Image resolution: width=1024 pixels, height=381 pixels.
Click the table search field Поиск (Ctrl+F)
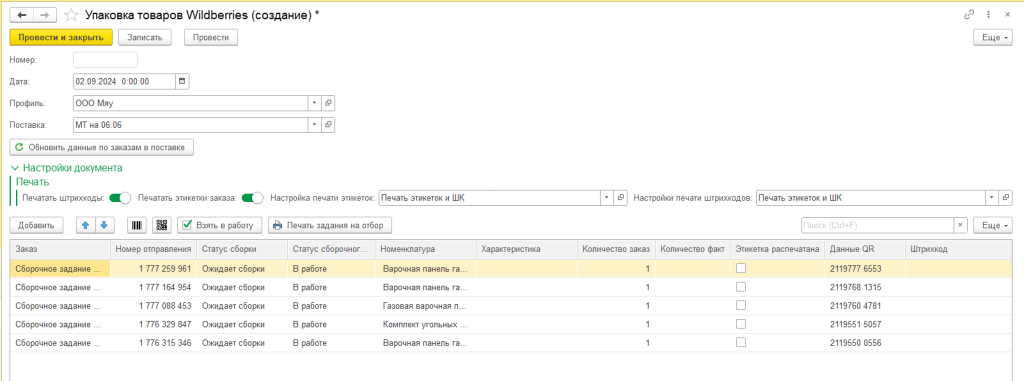[x=878, y=225]
